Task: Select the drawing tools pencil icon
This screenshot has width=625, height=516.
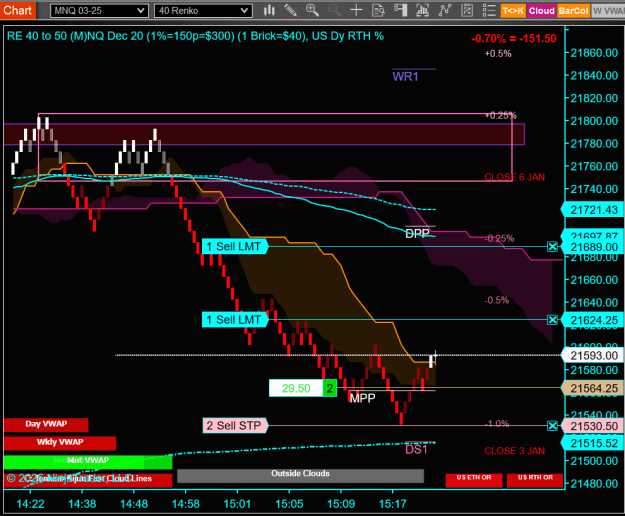Action: click(x=291, y=10)
